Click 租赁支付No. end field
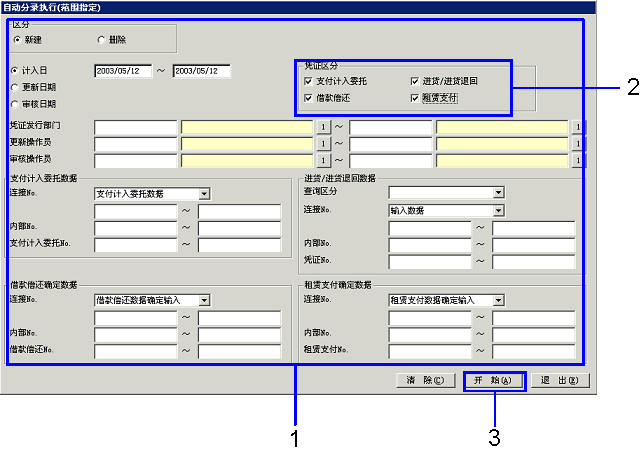640x454 pixels. 534,351
